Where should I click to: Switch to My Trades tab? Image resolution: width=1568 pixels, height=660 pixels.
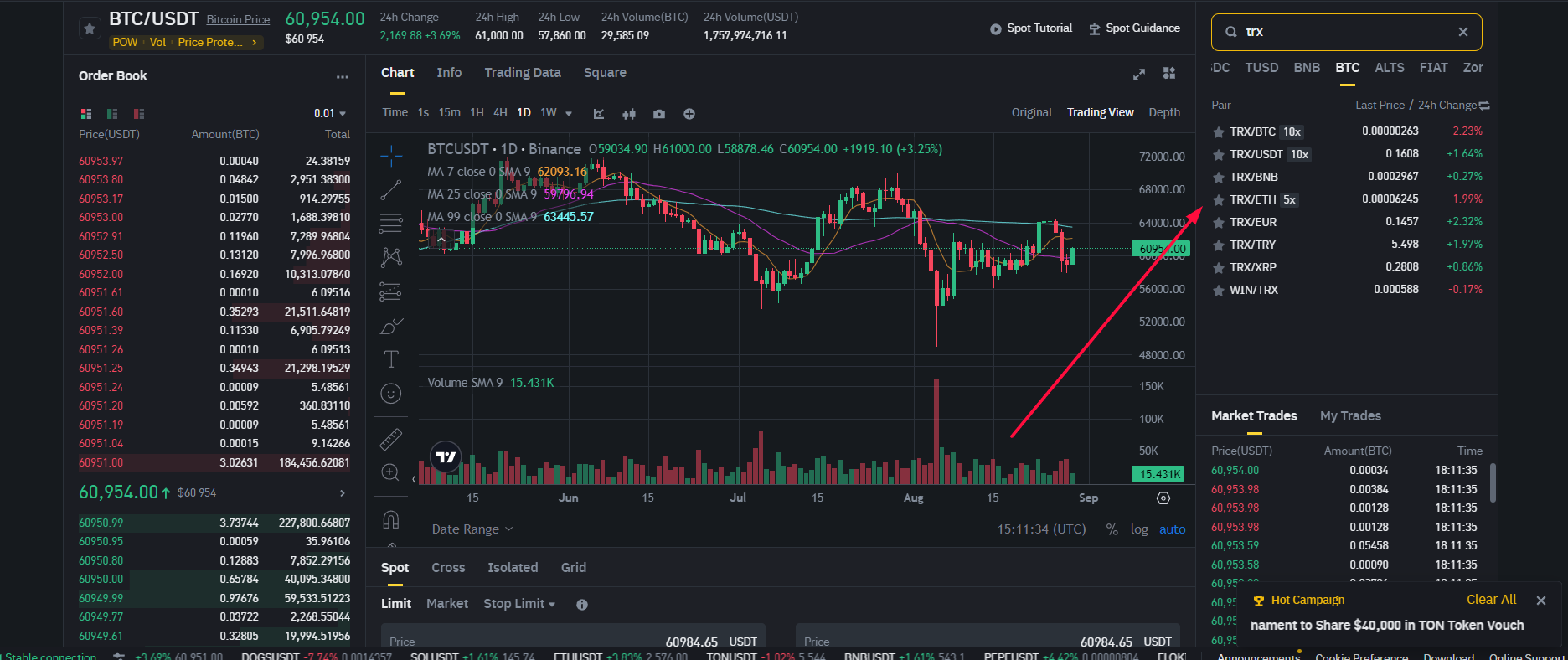pos(1350,416)
